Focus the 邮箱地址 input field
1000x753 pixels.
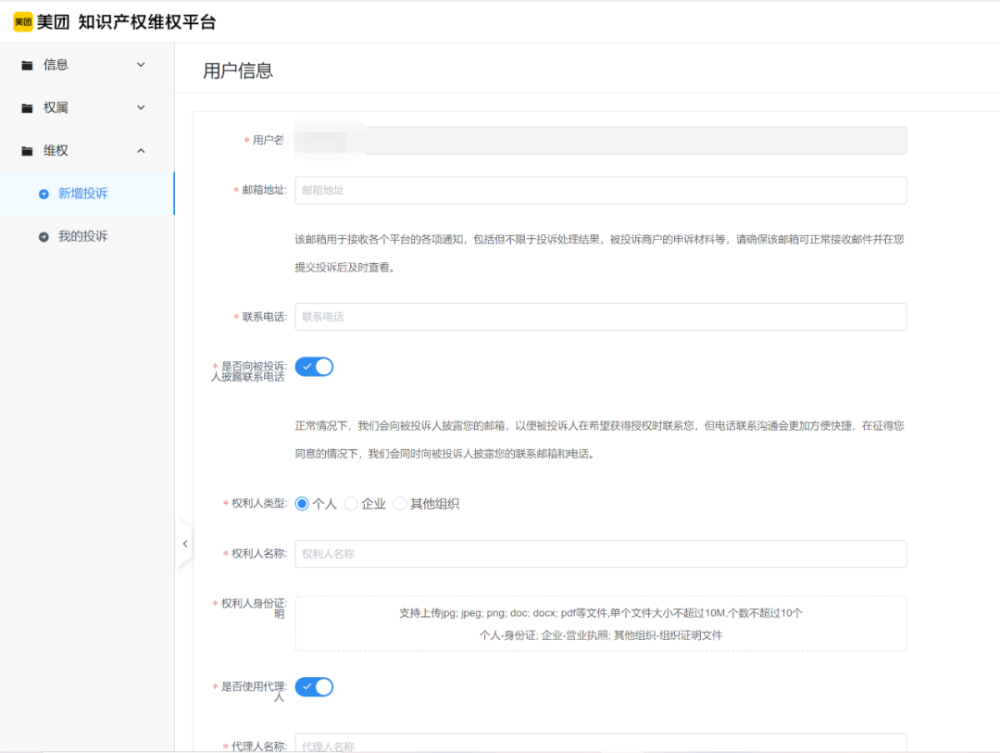click(x=601, y=190)
